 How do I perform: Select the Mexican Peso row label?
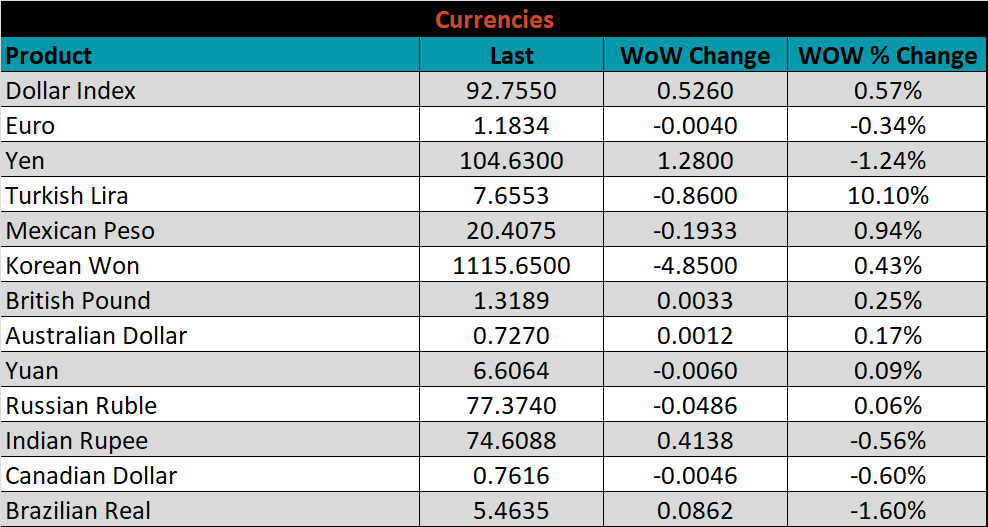(80, 231)
